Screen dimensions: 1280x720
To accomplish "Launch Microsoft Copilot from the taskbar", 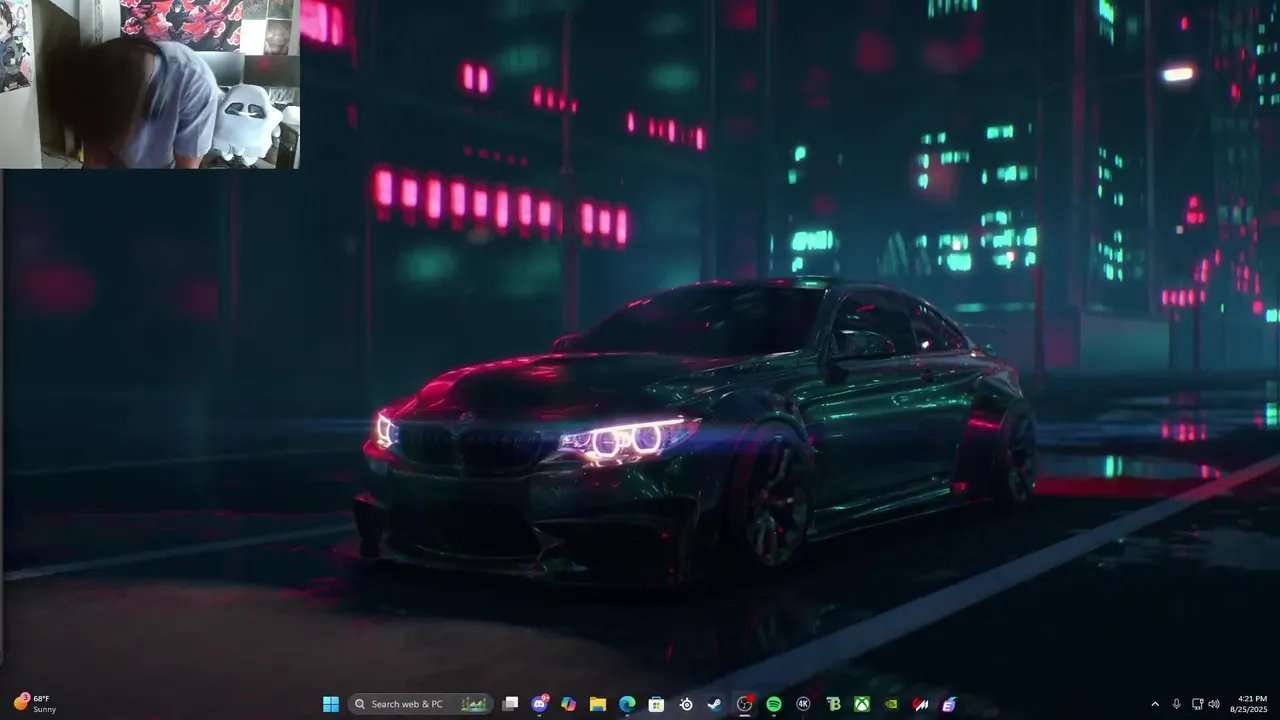I will click(x=569, y=704).
